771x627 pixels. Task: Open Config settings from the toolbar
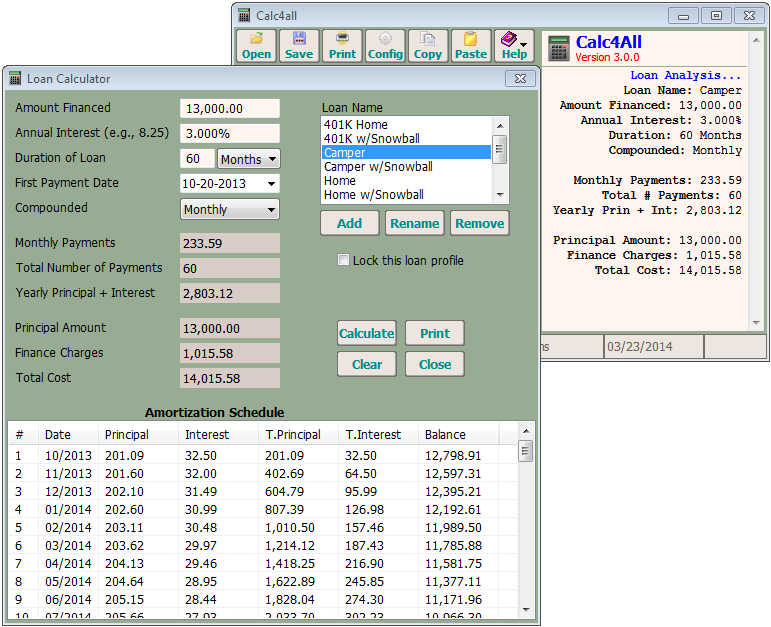click(385, 46)
